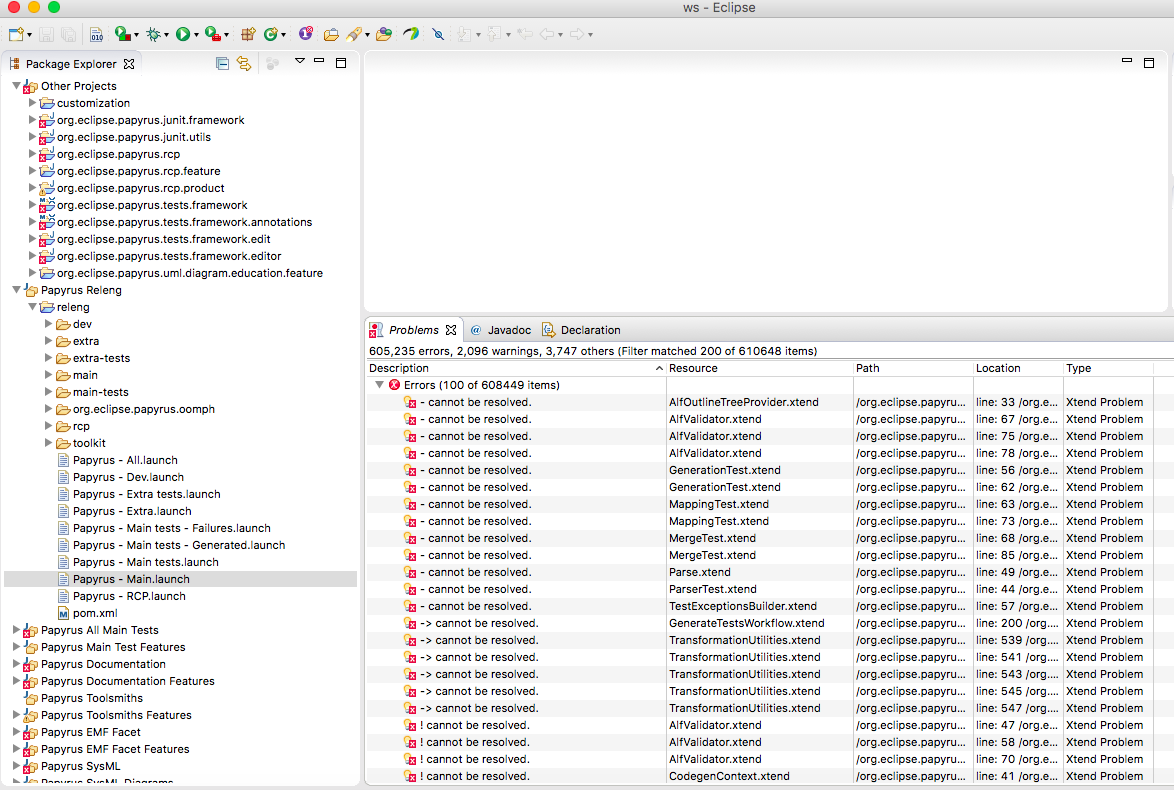This screenshot has width=1174, height=790.
Task: Sort by Resource column header
Action: point(759,368)
